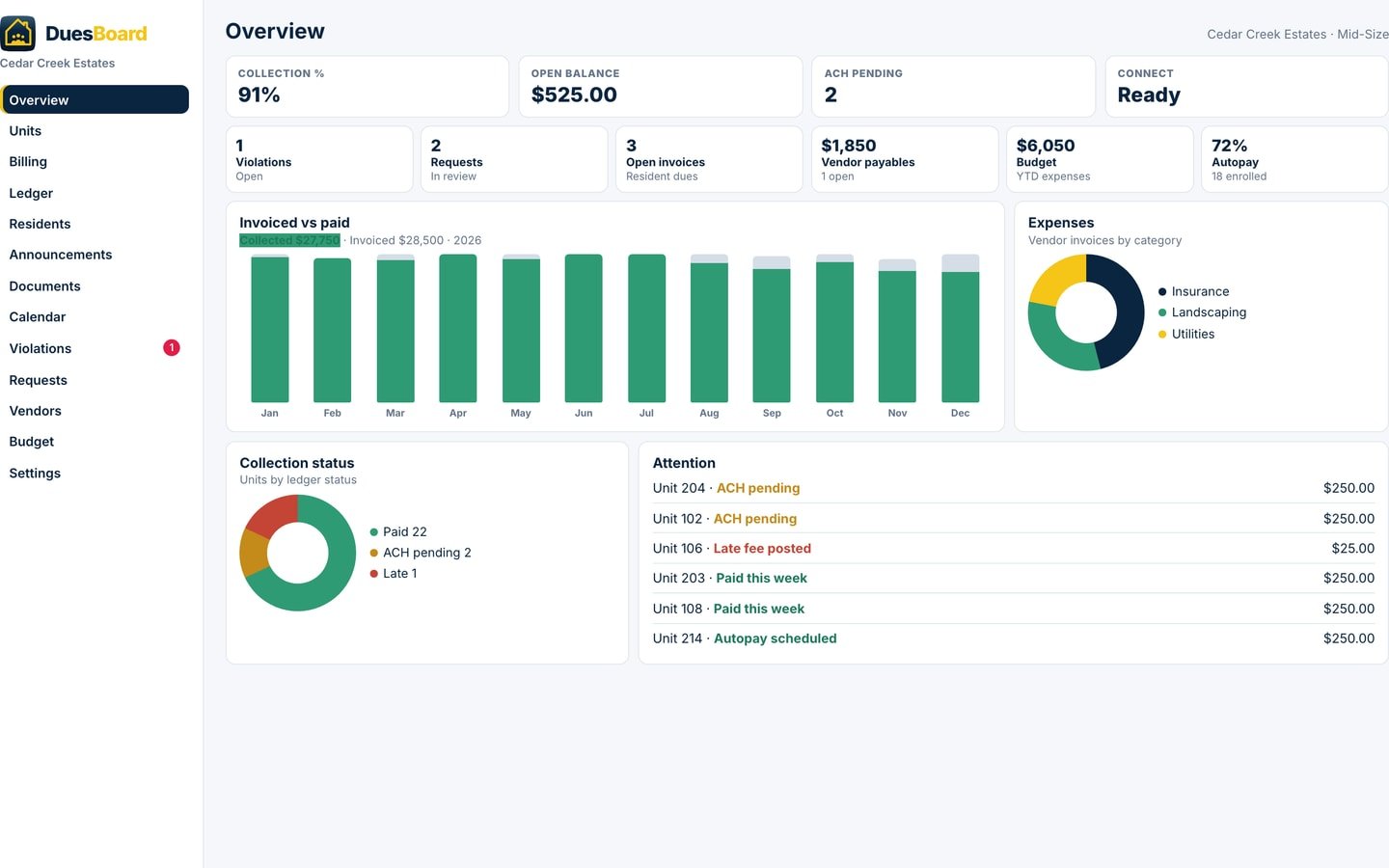Go to the sidebar Budget page
The height and width of the screenshot is (868, 1389).
95,442
